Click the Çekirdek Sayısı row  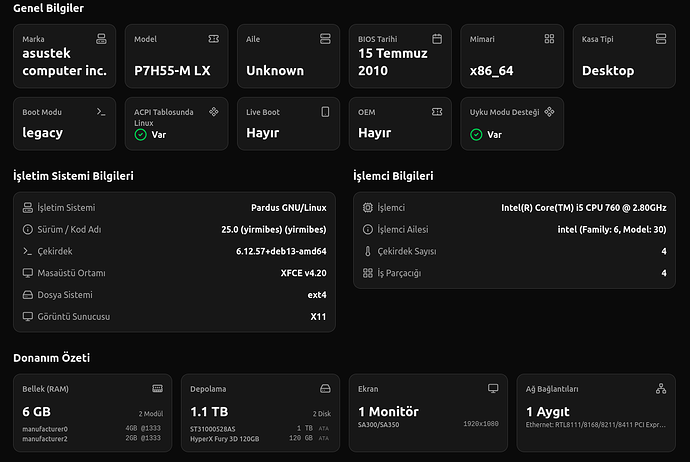(x=515, y=251)
